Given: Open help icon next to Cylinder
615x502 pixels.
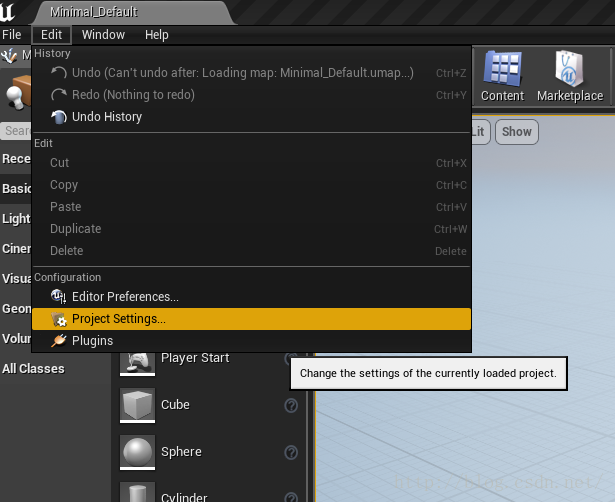Looking at the screenshot, I should click(291, 497).
